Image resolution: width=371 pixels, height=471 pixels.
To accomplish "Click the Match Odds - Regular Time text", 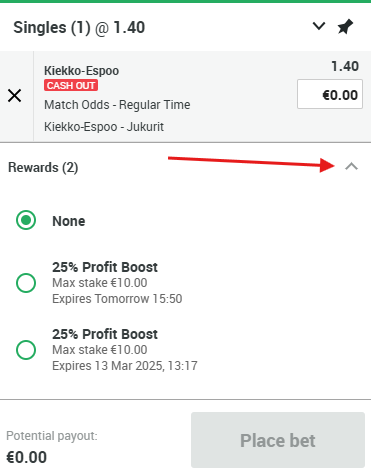I will tap(117, 105).
